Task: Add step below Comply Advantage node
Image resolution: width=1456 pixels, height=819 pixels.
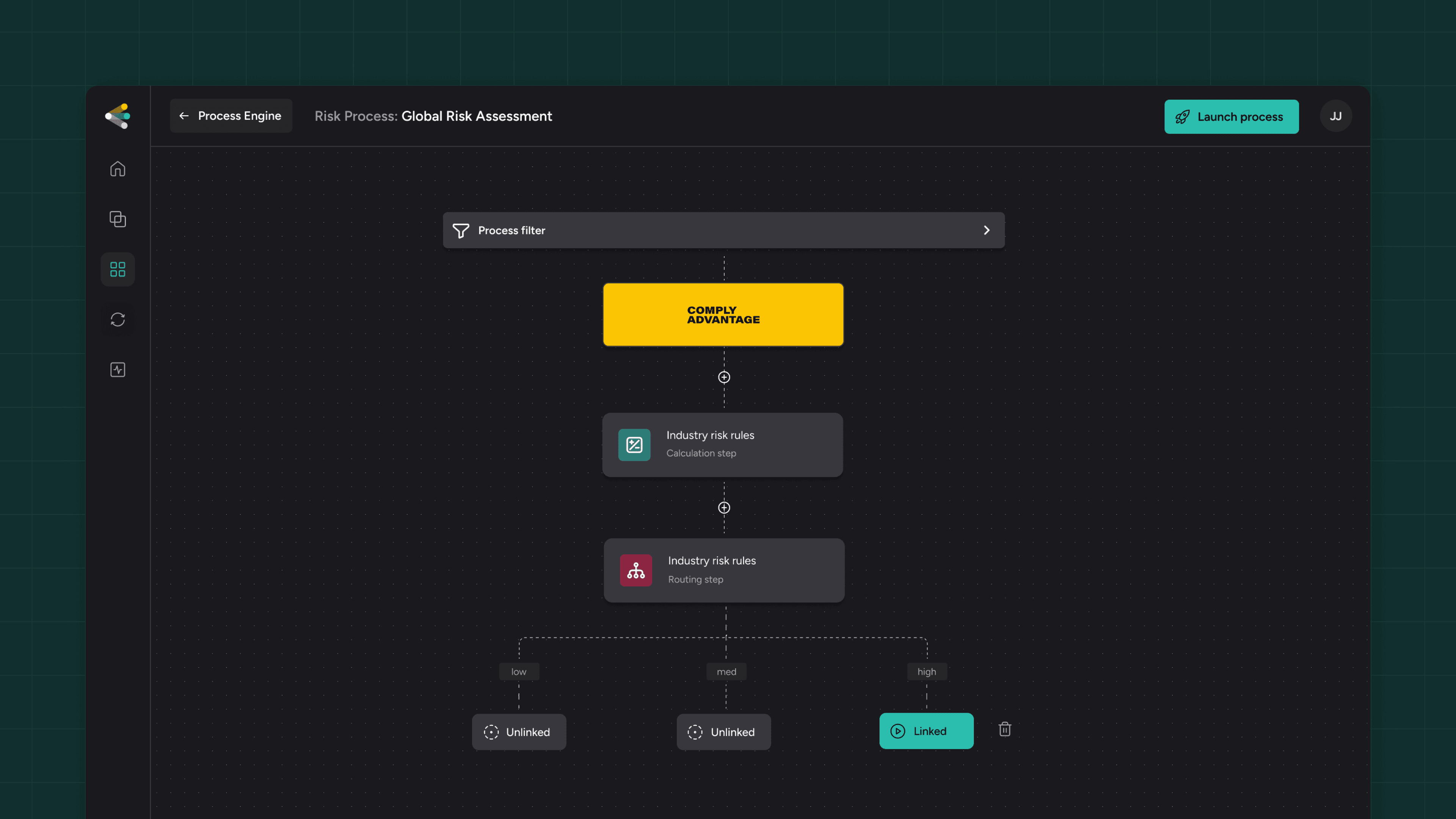Action: [x=724, y=377]
